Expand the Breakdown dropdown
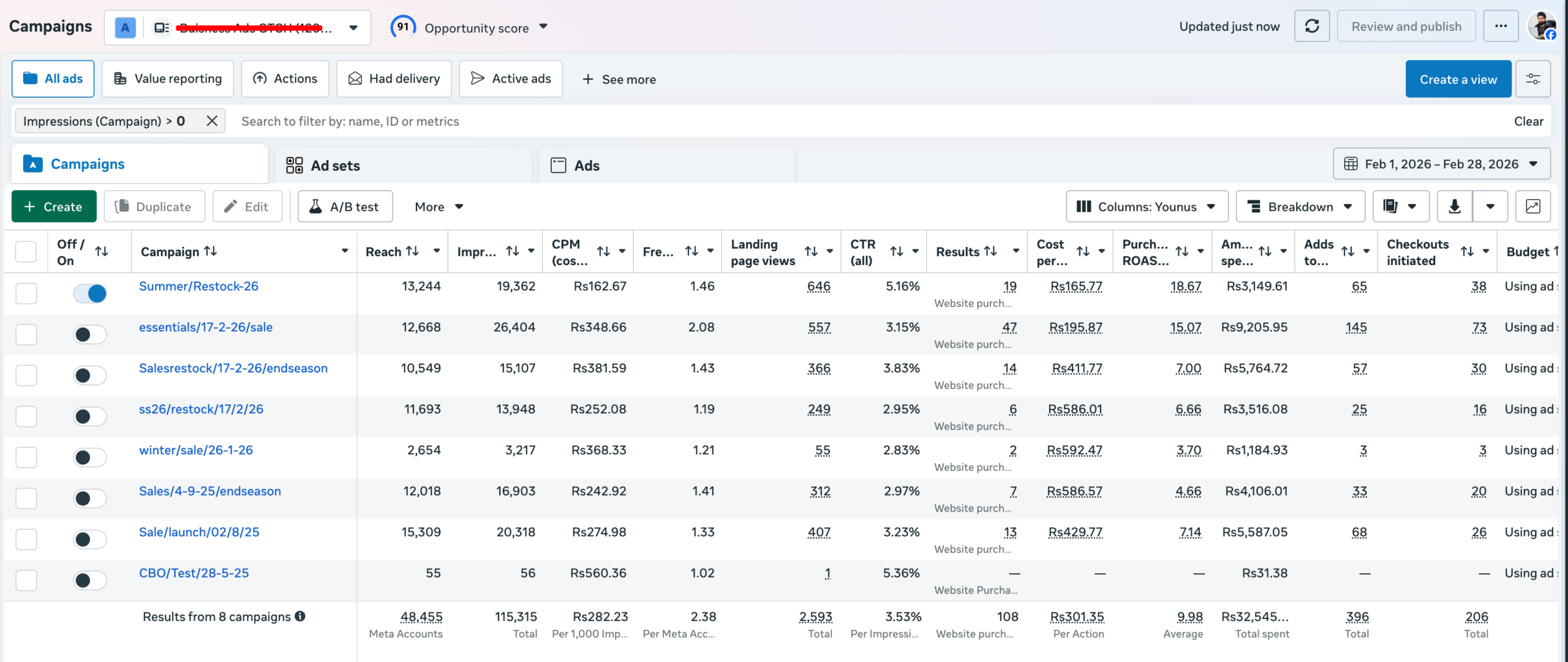 (x=1300, y=207)
